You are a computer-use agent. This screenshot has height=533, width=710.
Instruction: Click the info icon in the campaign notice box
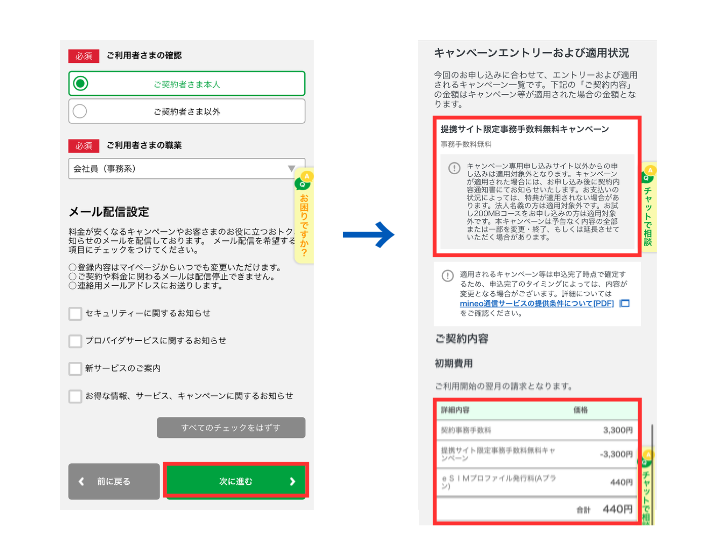pos(454,168)
